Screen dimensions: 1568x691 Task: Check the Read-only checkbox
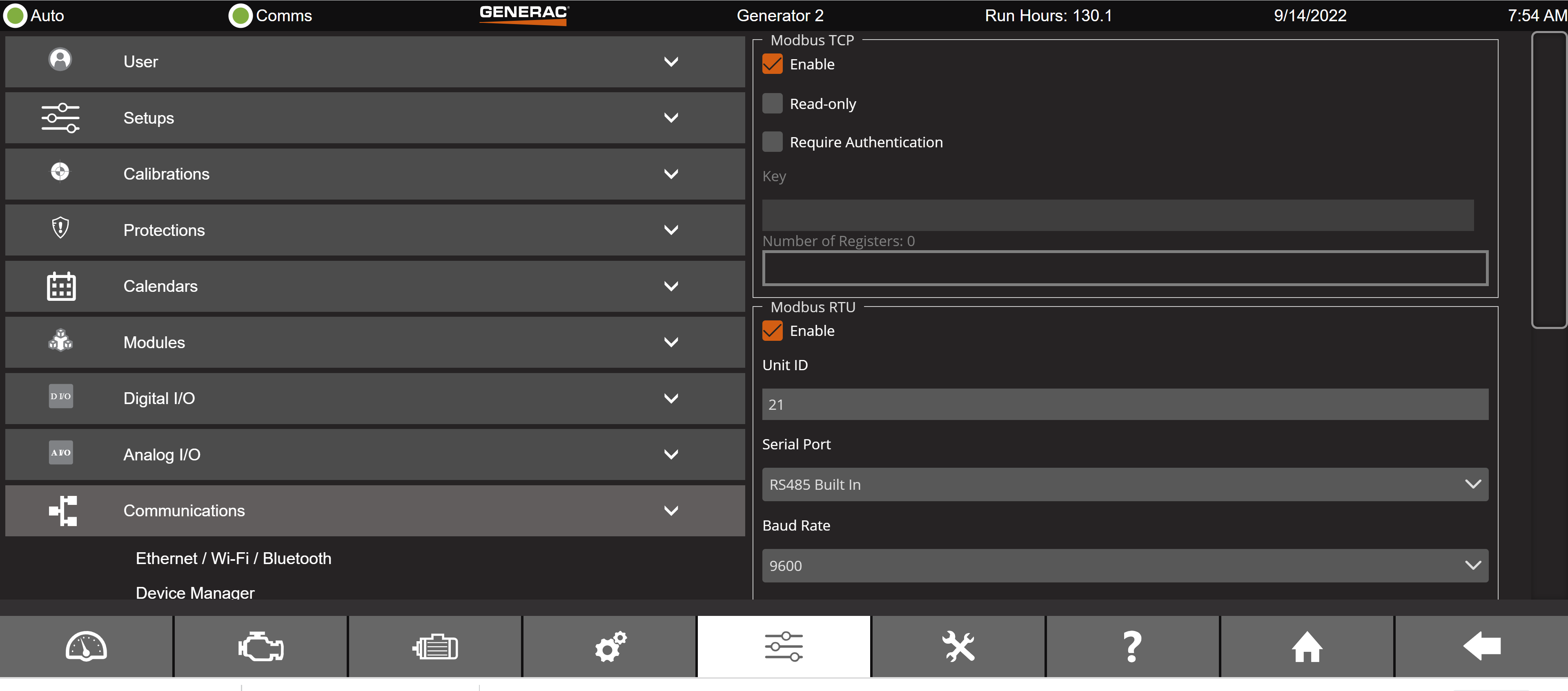[x=773, y=103]
